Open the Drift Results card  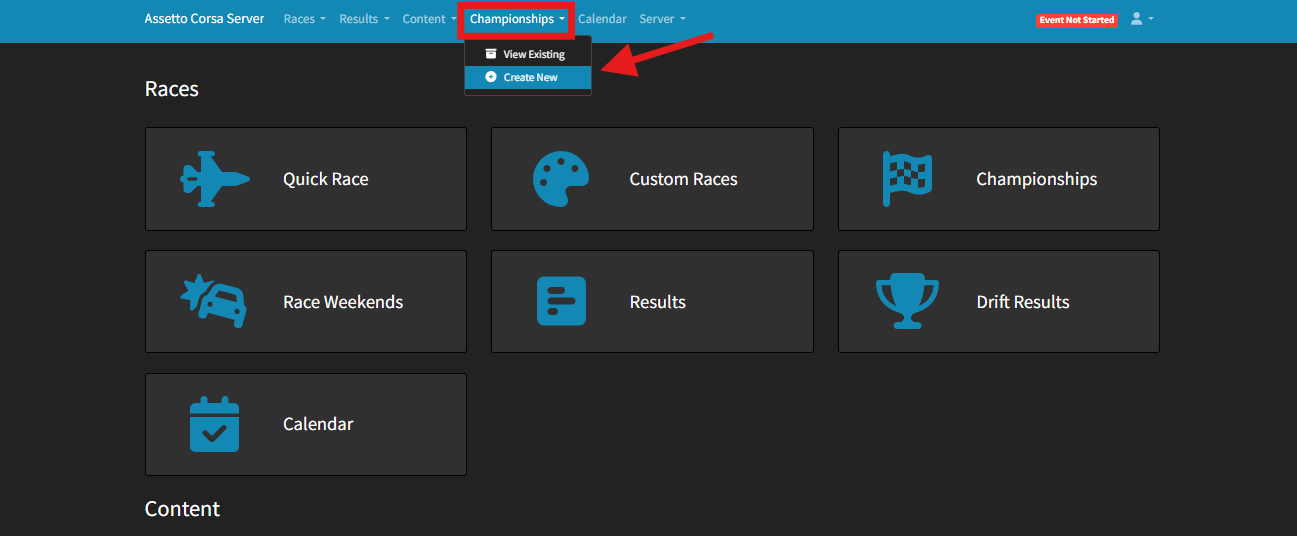pyautogui.click(x=999, y=301)
